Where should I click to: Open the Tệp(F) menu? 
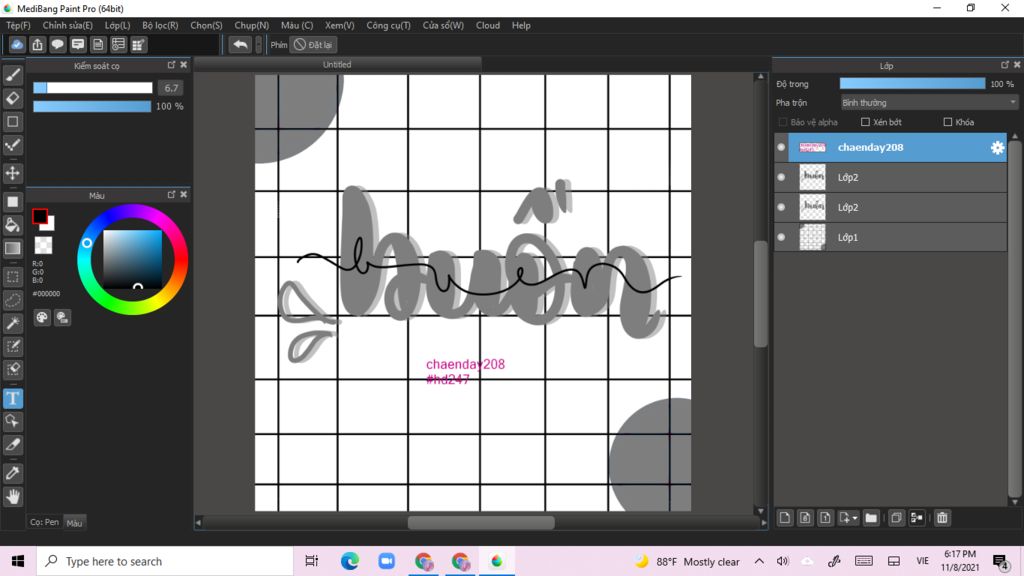(x=18, y=25)
